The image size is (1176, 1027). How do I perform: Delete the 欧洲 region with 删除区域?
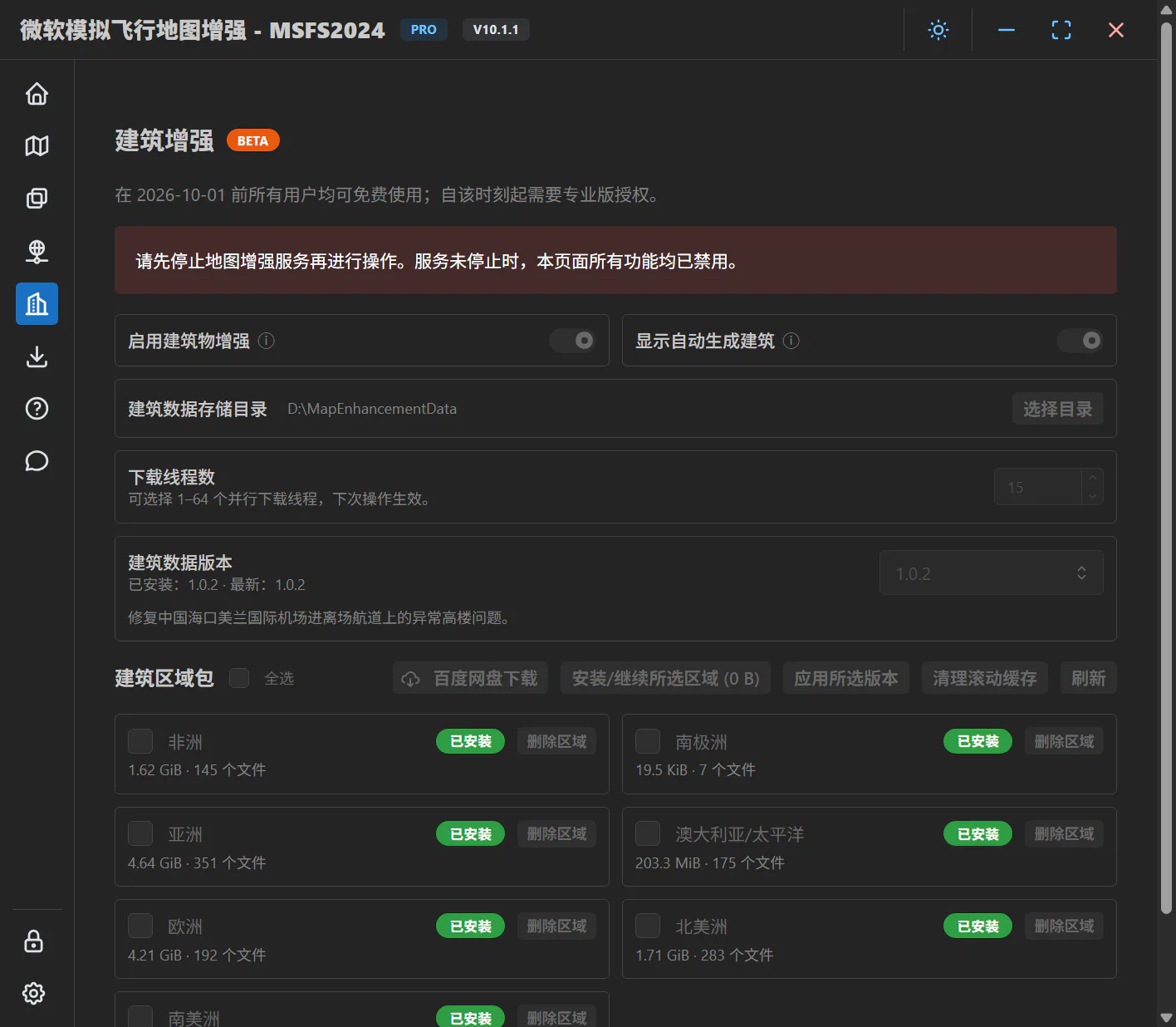[556, 926]
